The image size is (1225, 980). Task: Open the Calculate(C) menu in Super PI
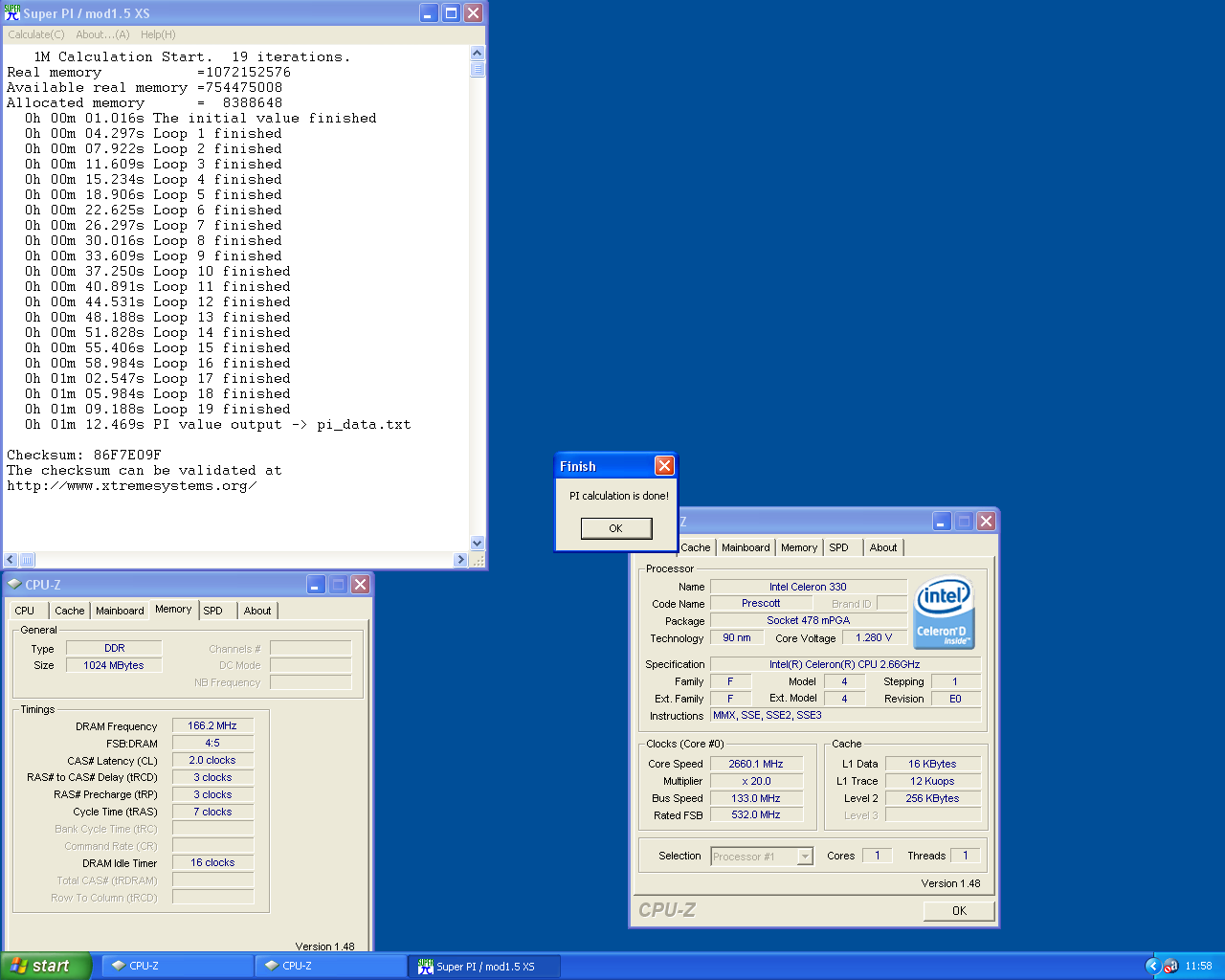point(36,34)
